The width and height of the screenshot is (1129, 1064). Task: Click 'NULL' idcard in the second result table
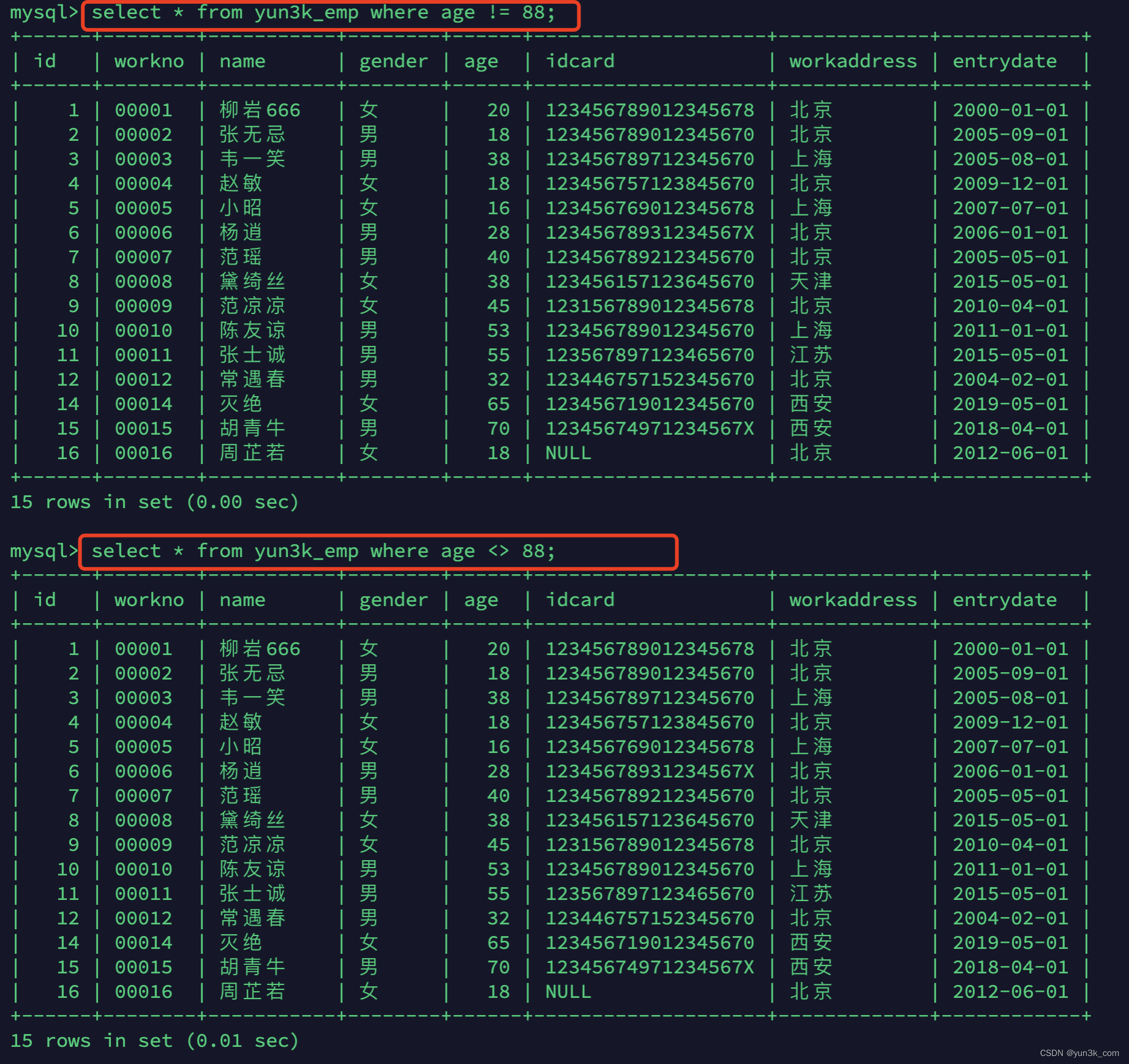pyautogui.click(x=568, y=992)
